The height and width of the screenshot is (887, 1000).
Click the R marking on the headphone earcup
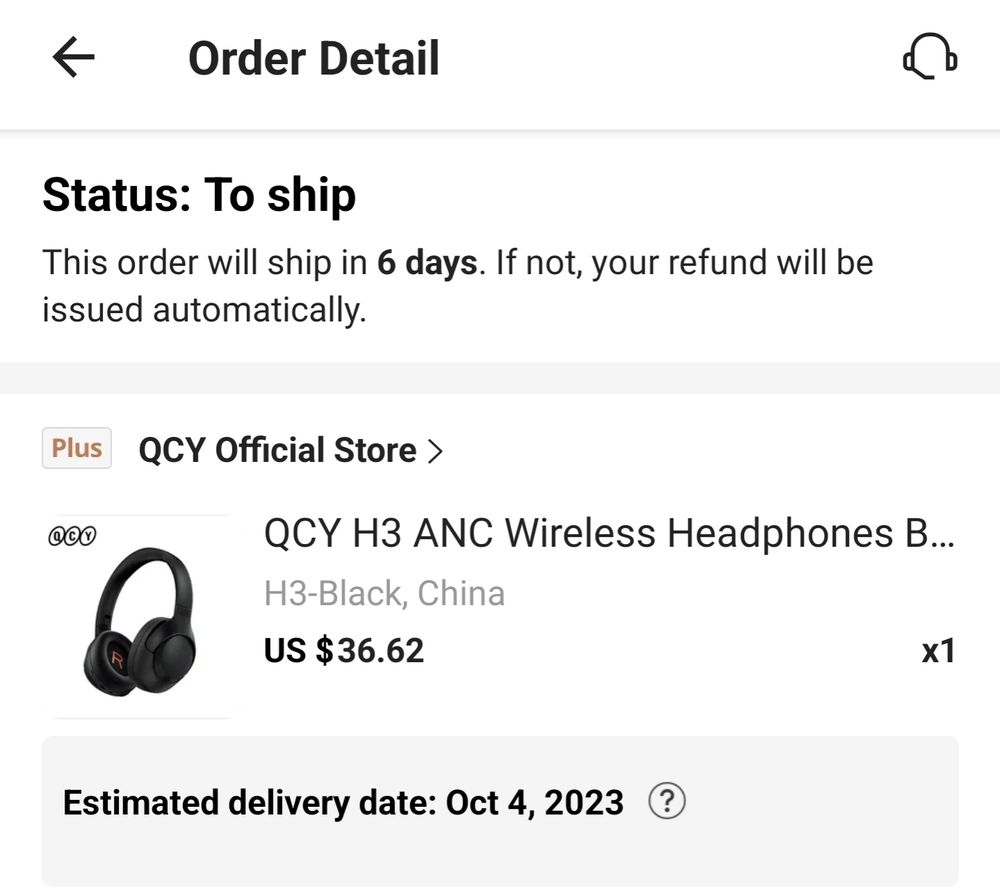point(117,657)
